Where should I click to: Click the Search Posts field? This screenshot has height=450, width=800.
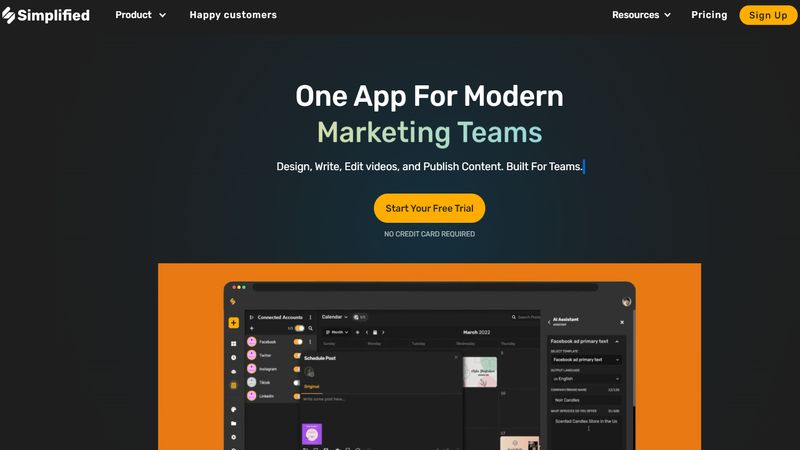[x=526, y=317]
